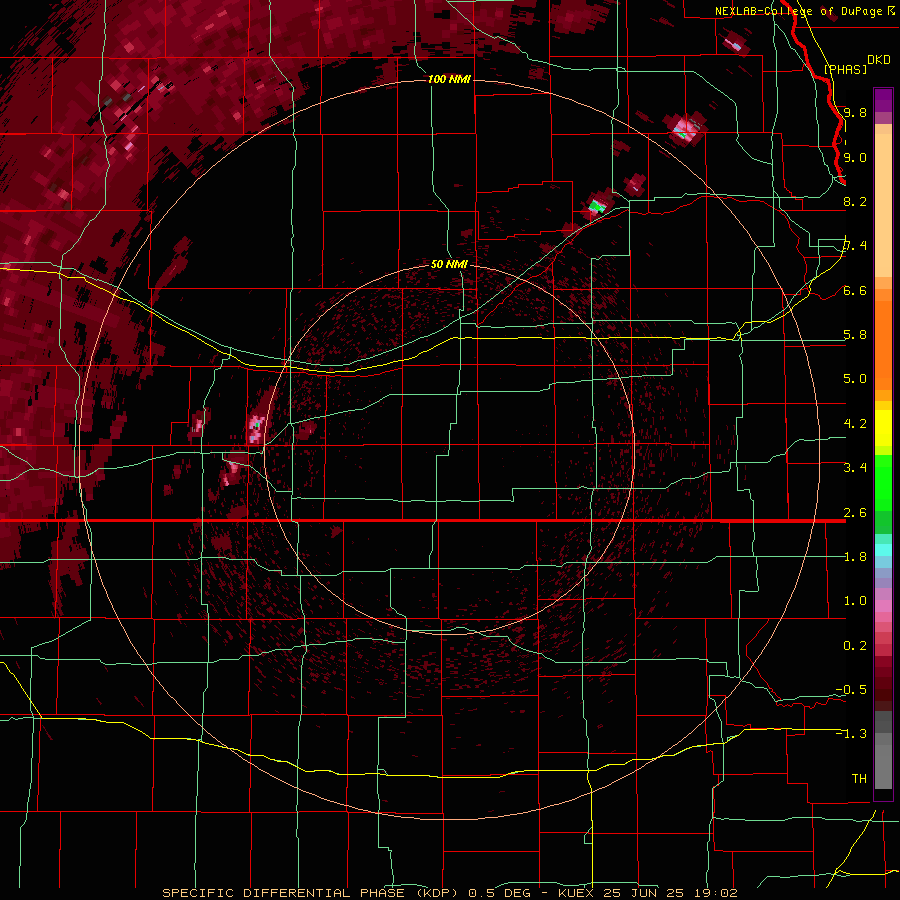Click the Specific Differential Phase caption text
900x900 pixels.
pyautogui.click(x=449, y=893)
